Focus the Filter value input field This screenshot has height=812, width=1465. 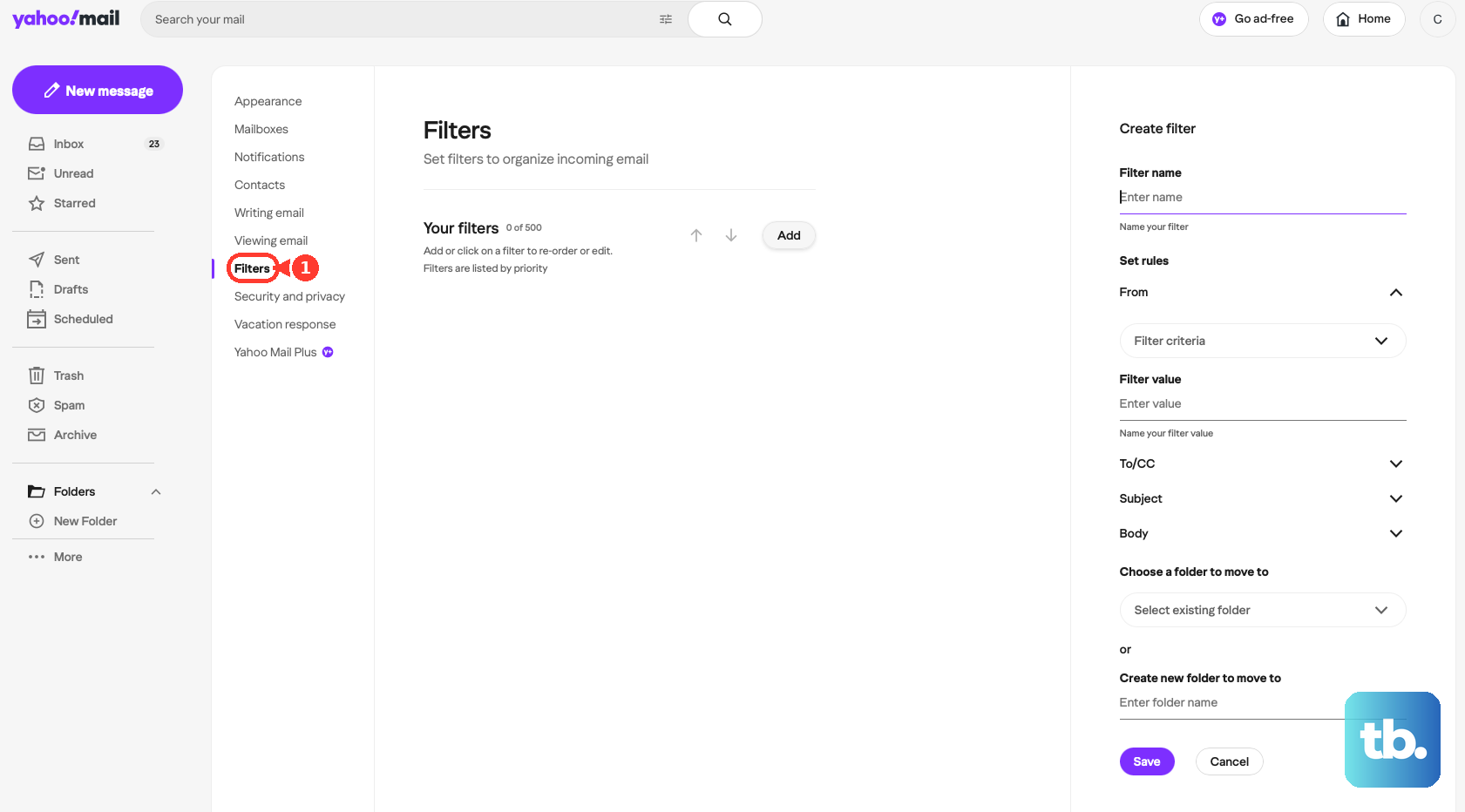[1263, 404]
